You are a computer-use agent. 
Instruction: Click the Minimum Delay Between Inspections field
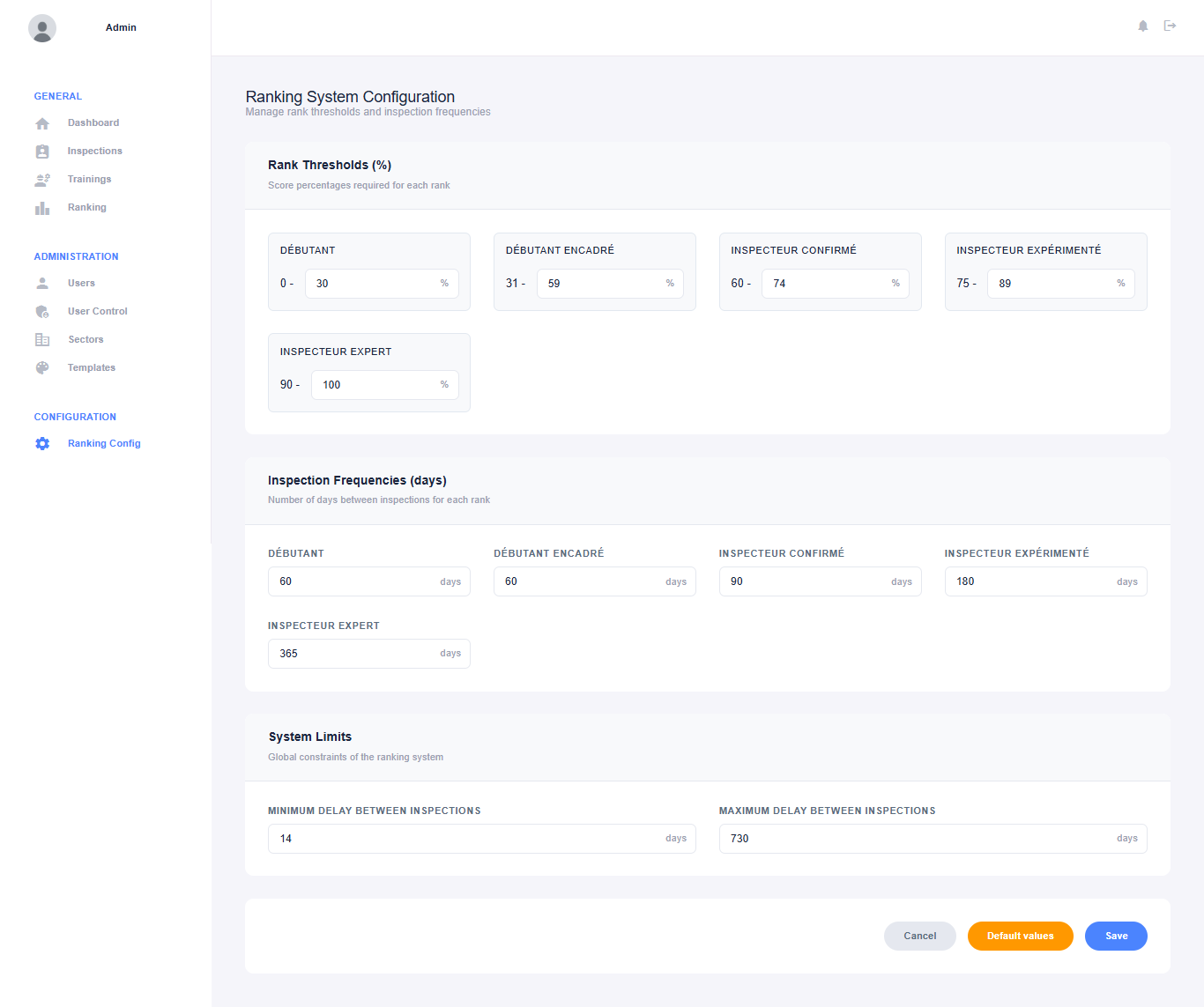coord(467,839)
